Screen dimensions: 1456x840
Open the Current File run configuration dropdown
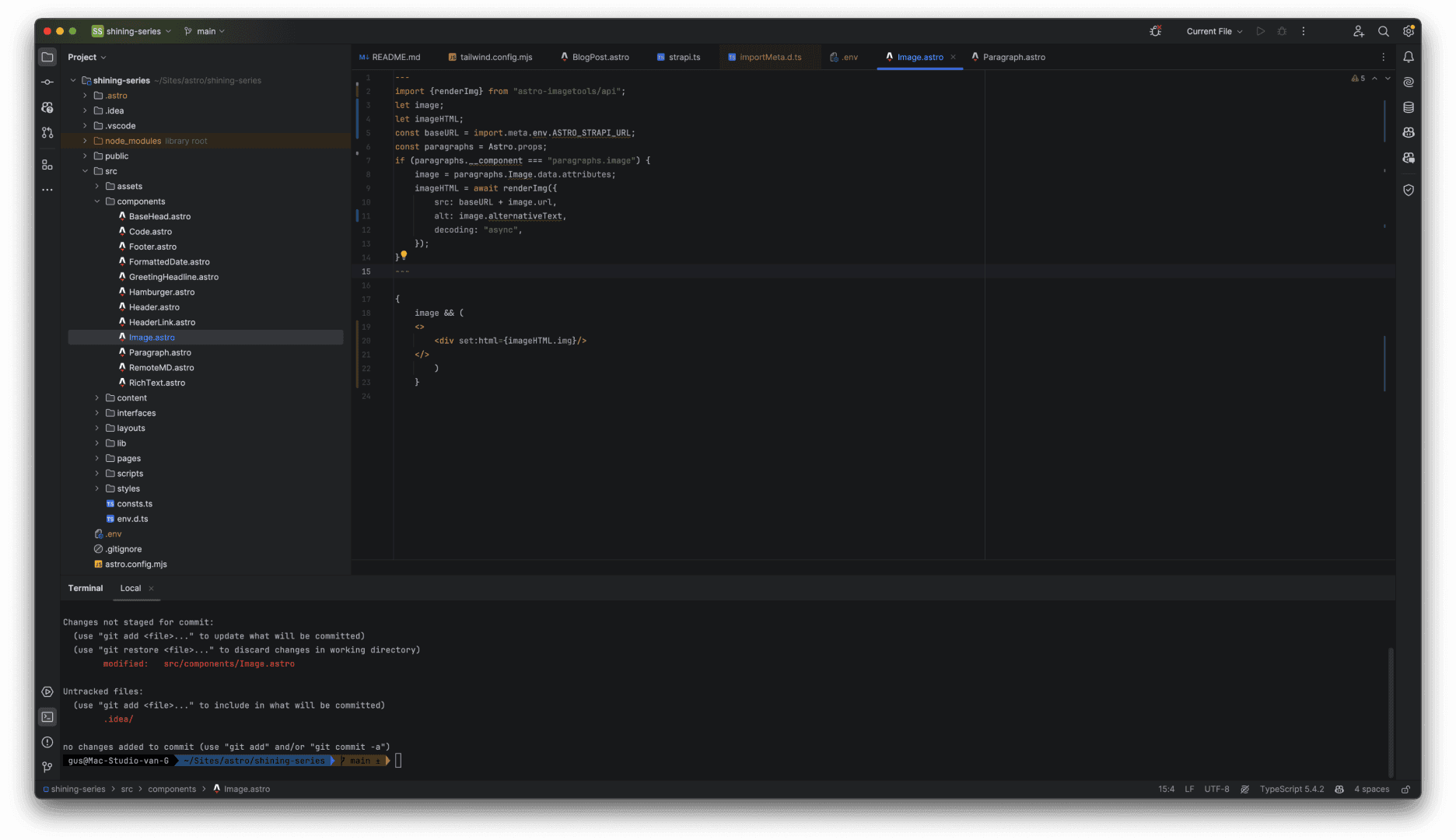pyautogui.click(x=1213, y=31)
